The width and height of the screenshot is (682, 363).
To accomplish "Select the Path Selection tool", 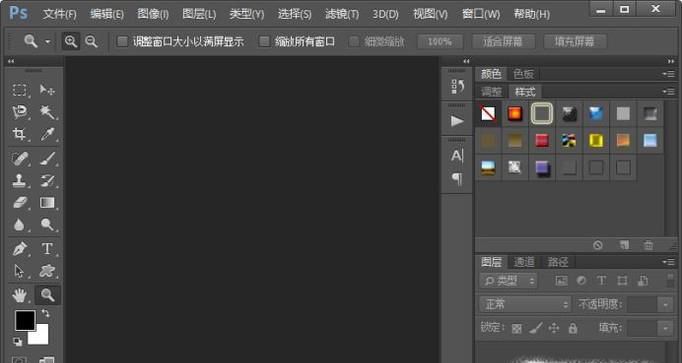I will (19, 271).
